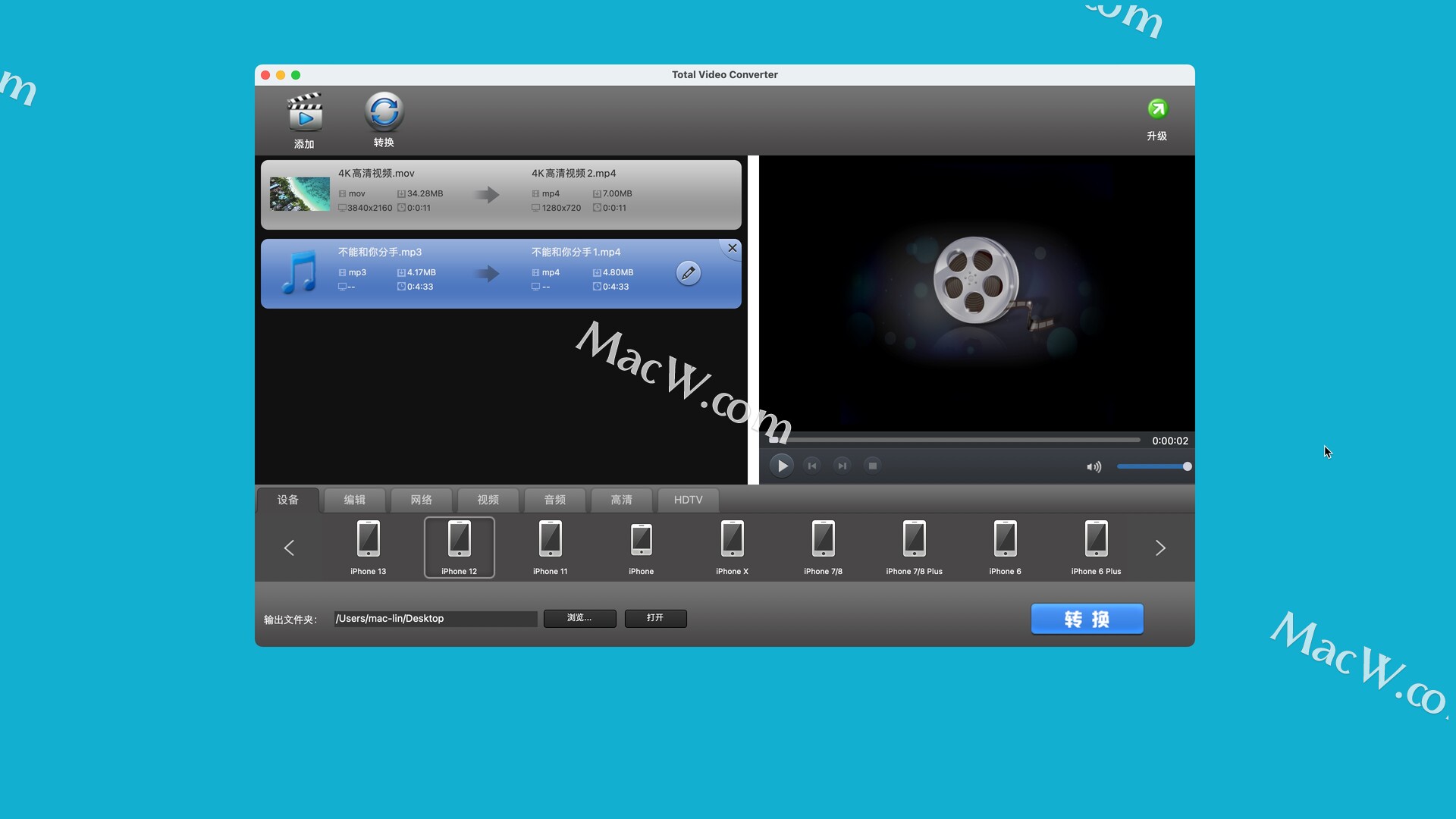Switch to the 高清 tab
Screen dimensions: 1456x819
622,500
